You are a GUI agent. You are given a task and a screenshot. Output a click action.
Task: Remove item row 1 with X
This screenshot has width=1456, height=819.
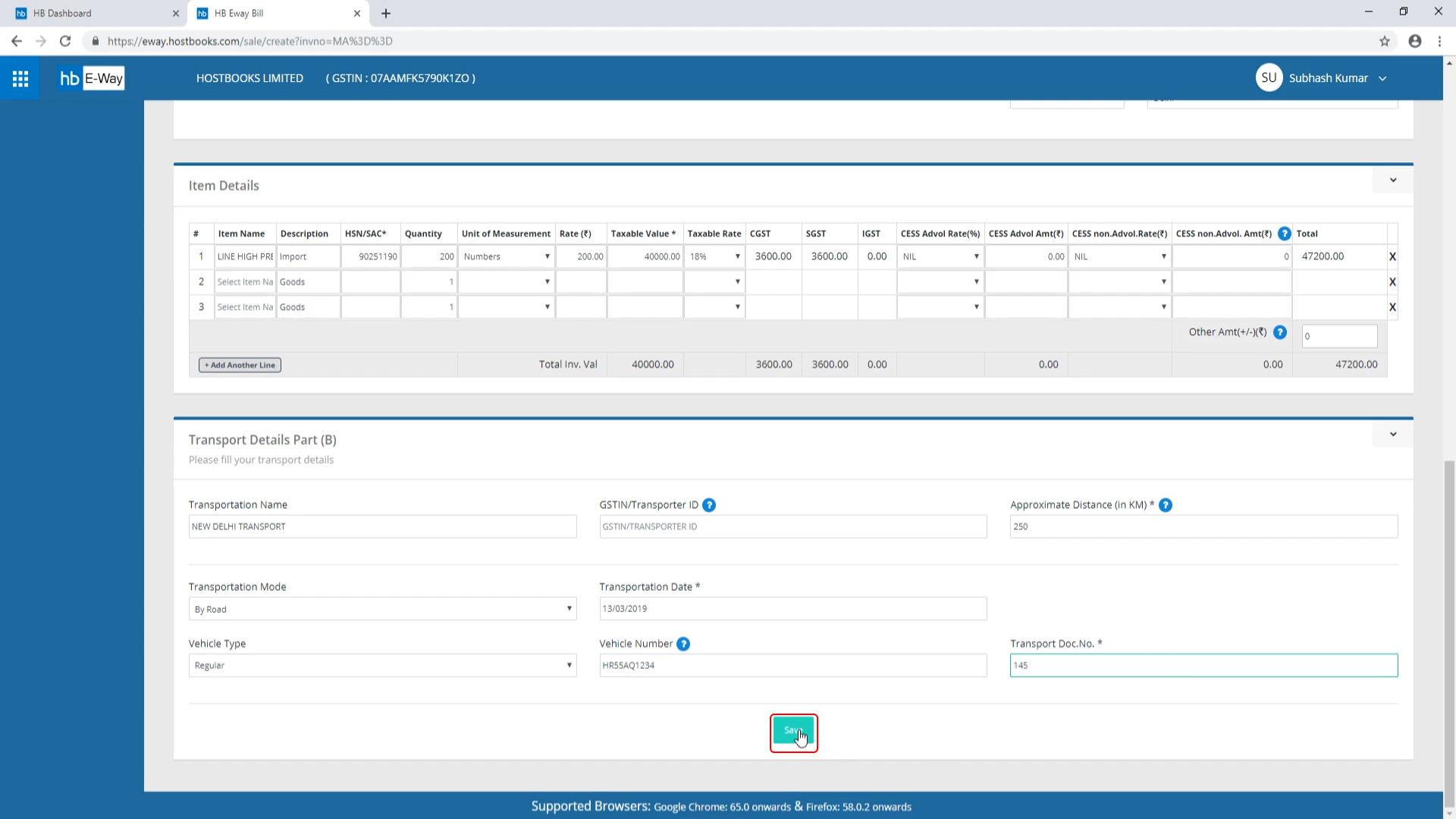click(1392, 257)
